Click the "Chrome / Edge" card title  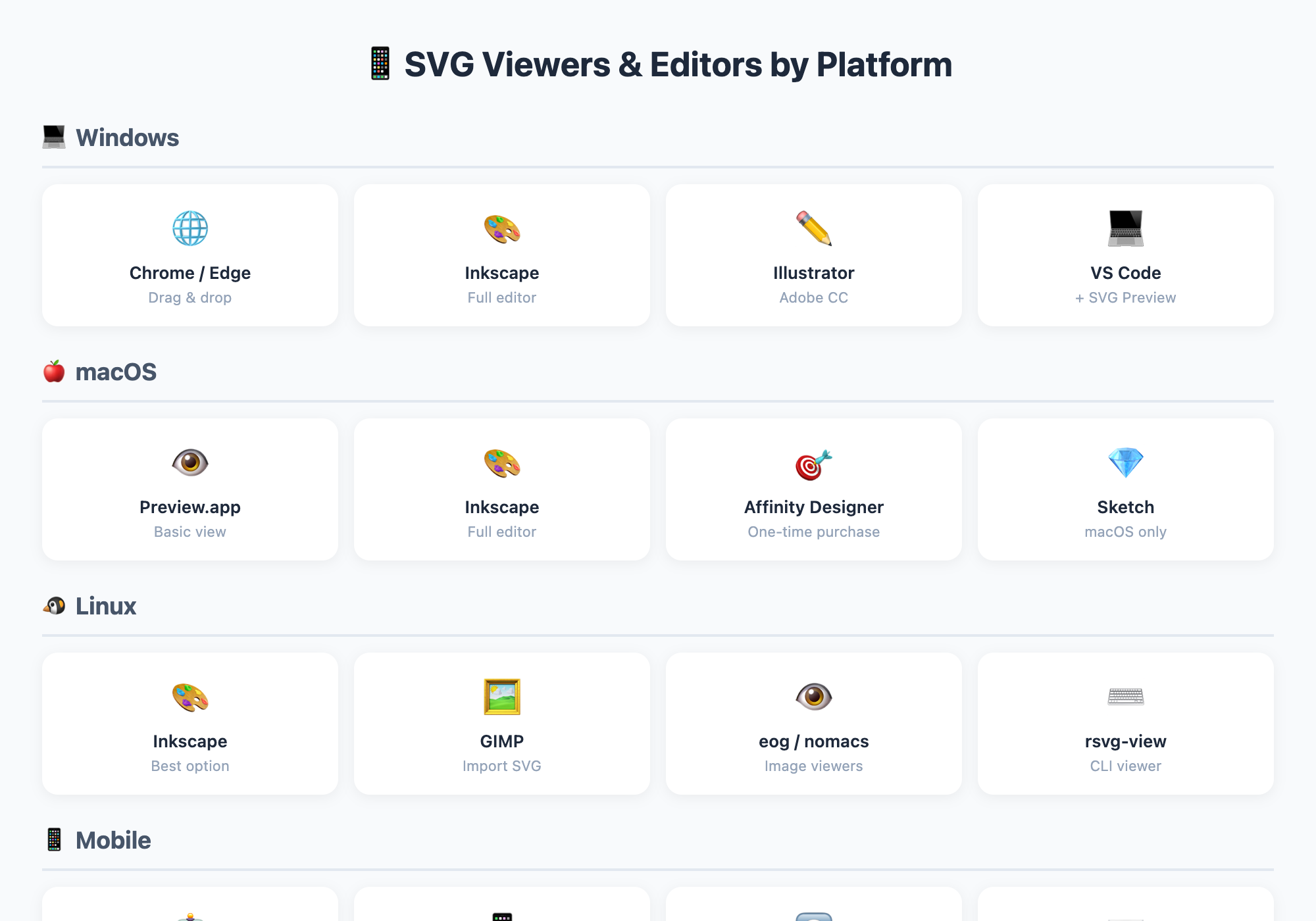click(x=190, y=273)
